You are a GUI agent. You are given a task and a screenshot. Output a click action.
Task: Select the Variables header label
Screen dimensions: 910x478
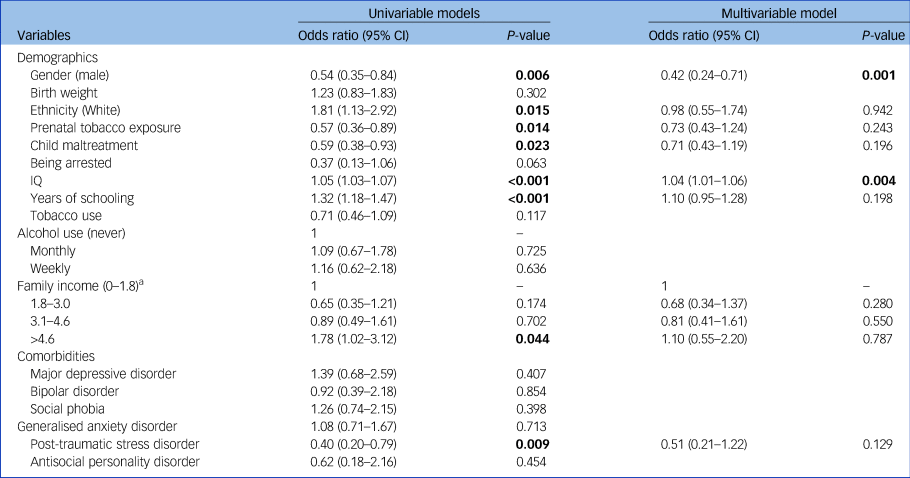click(x=48, y=36)
